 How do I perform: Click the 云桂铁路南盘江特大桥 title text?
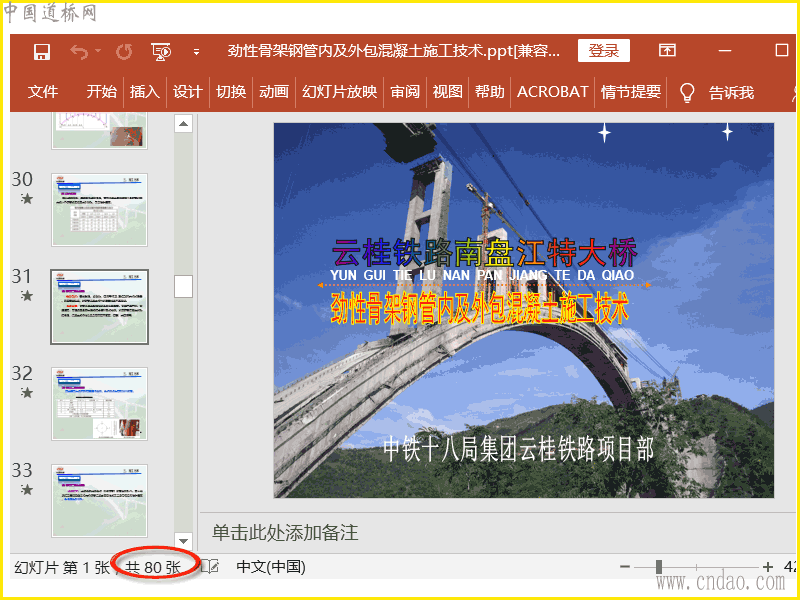click(484, 253)
